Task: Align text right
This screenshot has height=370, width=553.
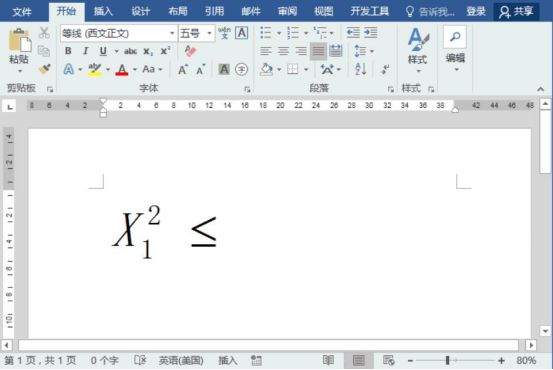Action: (x=301, y=51)
